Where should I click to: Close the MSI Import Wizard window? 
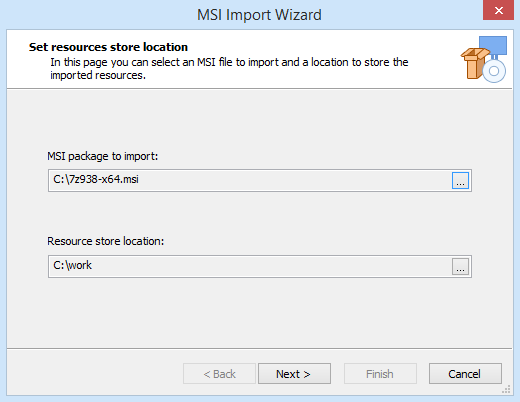coord(498,10)
